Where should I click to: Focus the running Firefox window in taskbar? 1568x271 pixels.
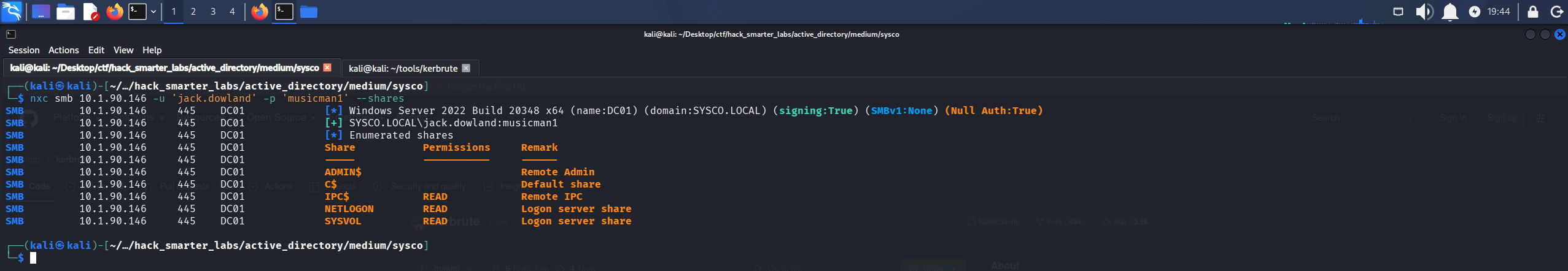[x=260, y=11]
